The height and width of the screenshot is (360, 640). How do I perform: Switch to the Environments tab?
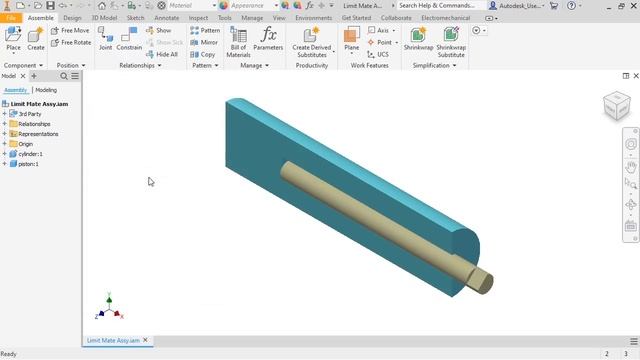[313, 18]
